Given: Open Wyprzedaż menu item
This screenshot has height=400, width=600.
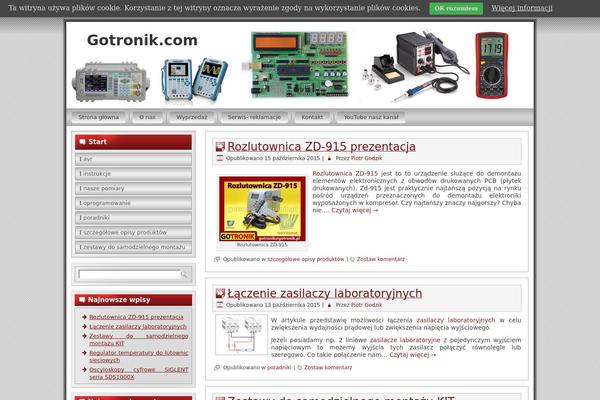Looking at the screenshot, I should (192, 117).
